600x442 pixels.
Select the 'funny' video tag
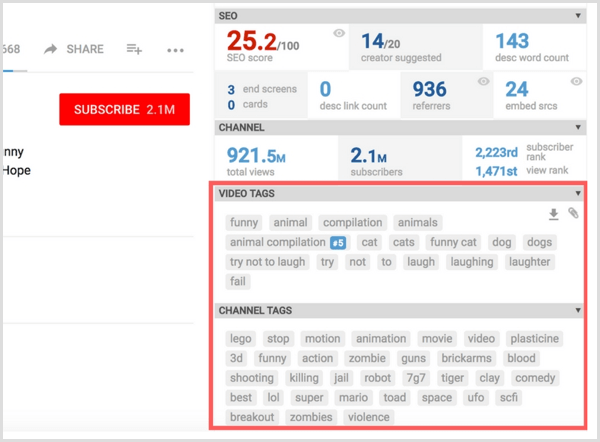click(244, 222)
